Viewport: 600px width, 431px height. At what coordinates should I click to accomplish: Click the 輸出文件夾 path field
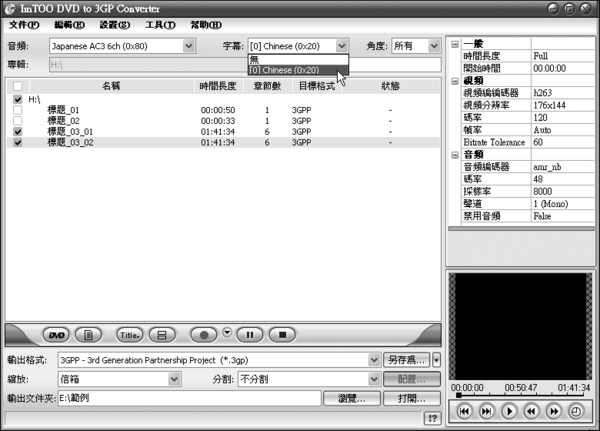tap(189, 398)
